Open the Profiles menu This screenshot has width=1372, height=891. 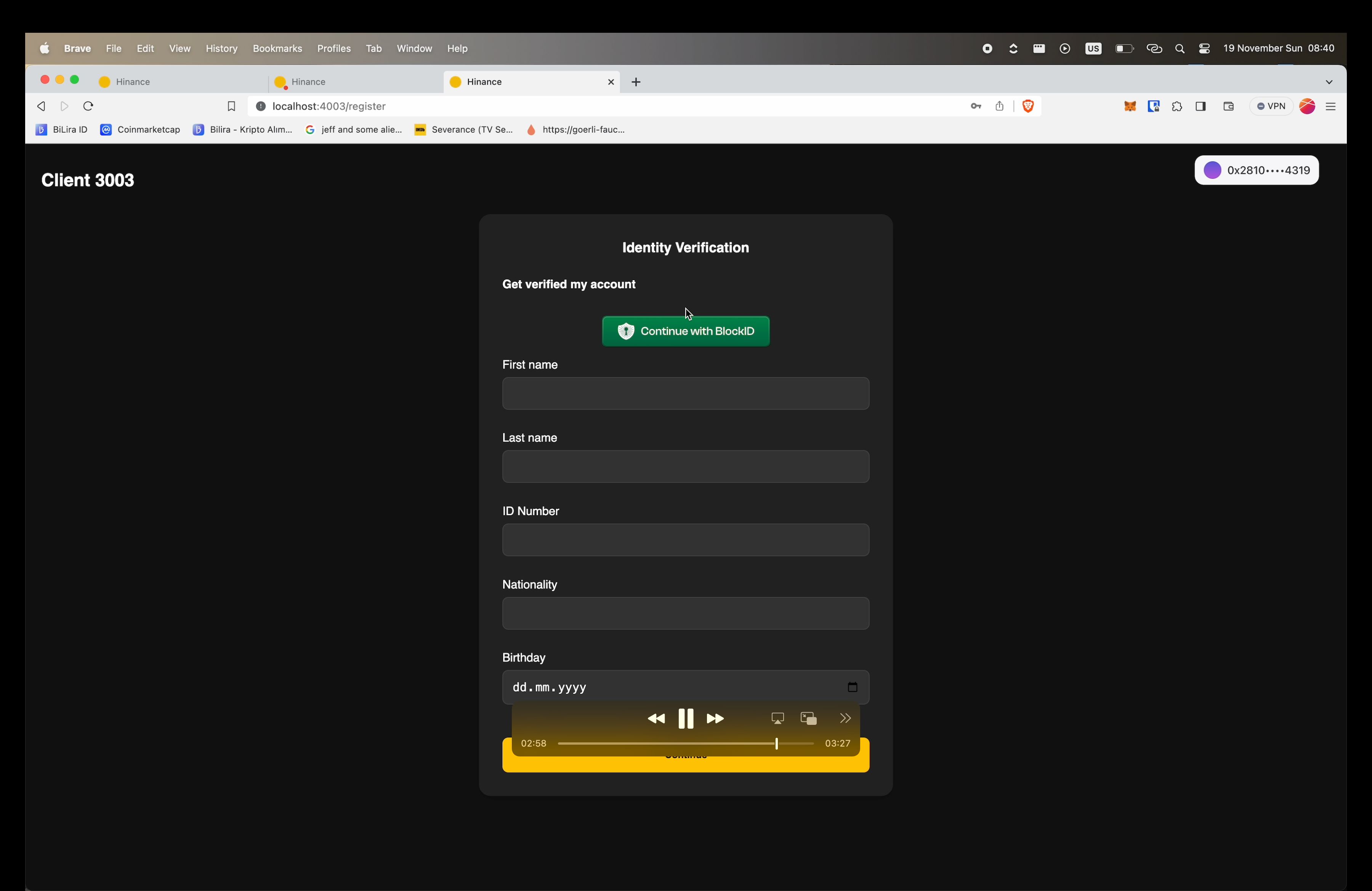pyautogui.click(x=334, y=48)
